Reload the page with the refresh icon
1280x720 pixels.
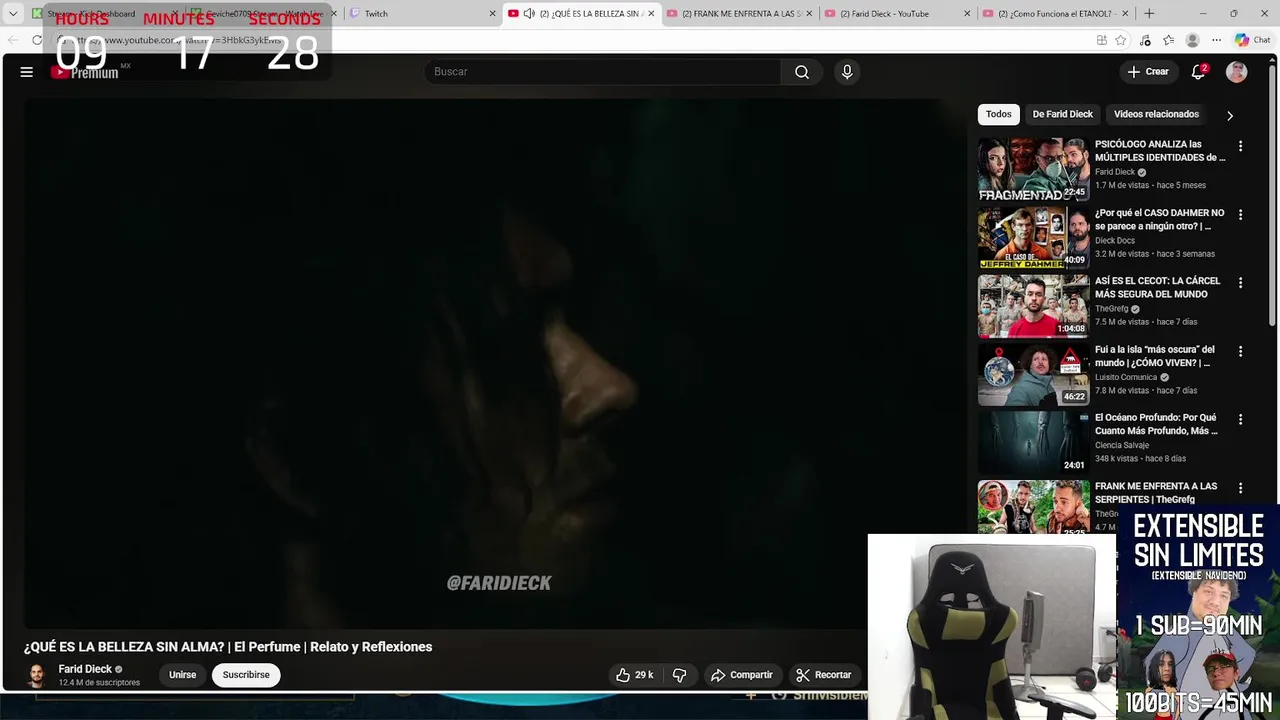coord(37,40)
